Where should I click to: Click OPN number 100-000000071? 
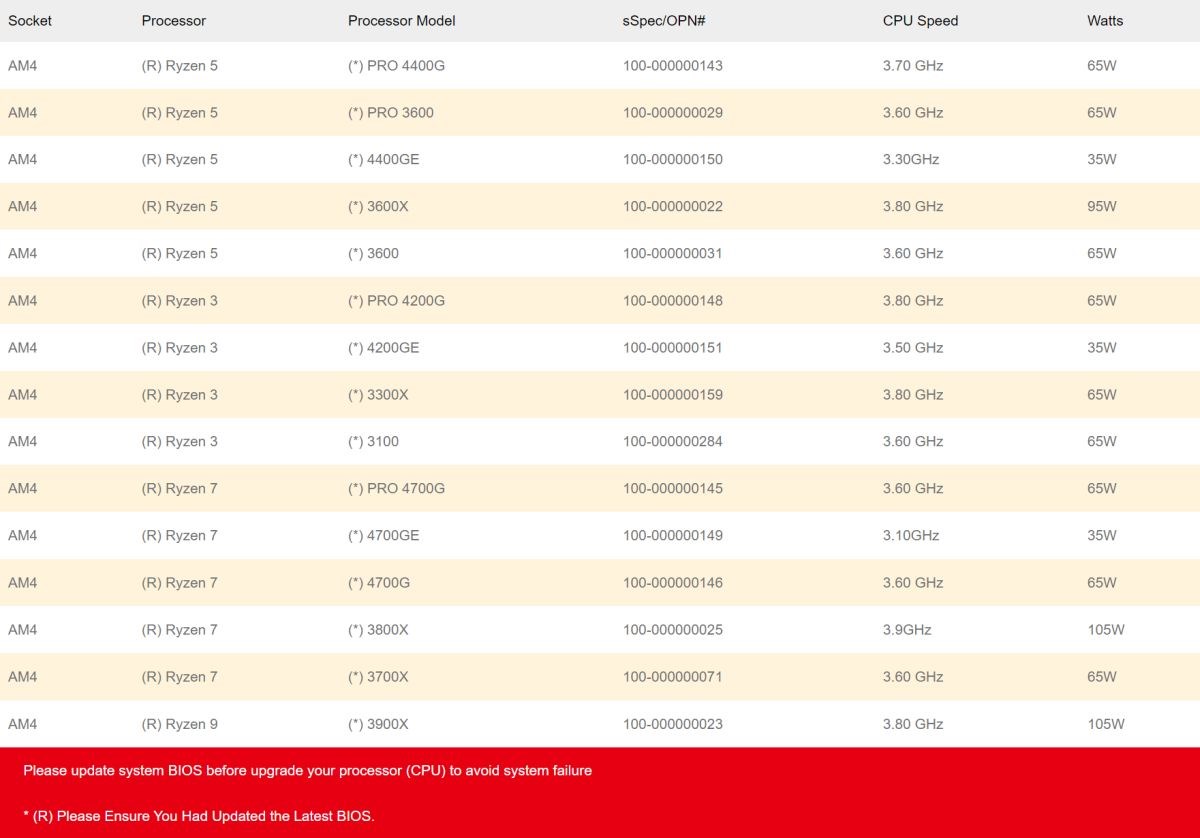[x=673, y=677]
